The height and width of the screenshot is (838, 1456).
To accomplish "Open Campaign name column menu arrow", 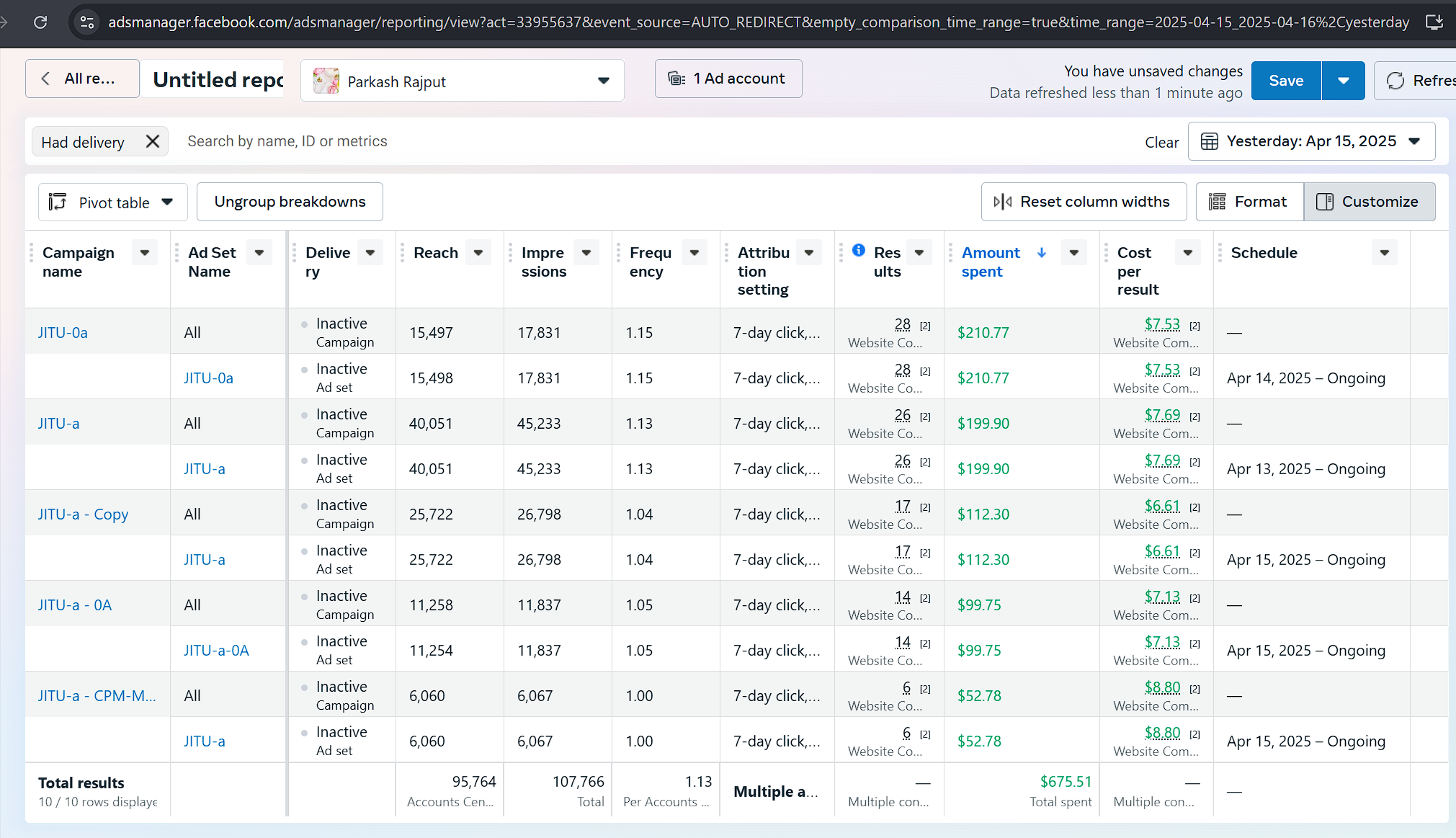I will (144, 253).
